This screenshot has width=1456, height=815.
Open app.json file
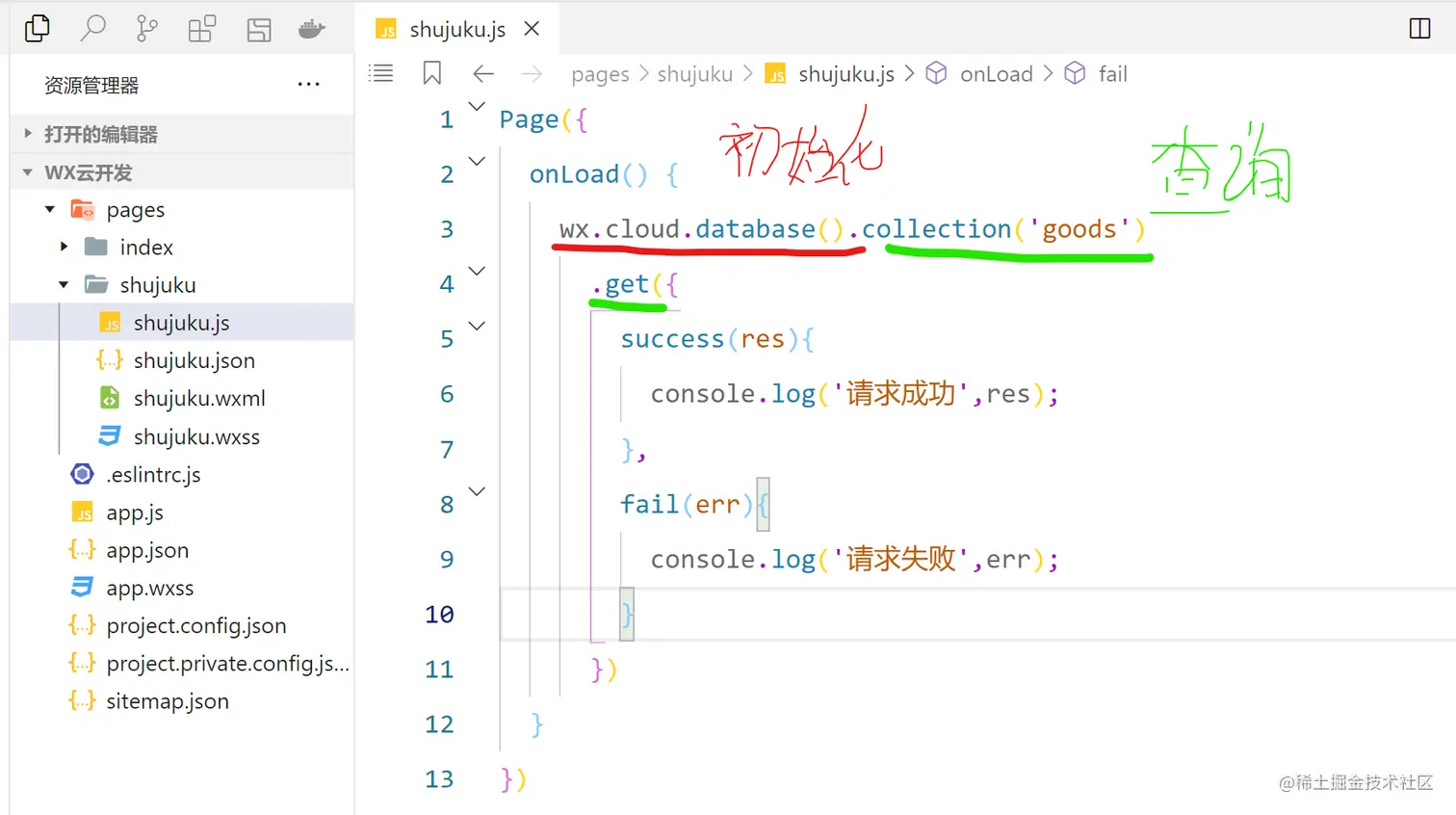[x=182, y=550]
